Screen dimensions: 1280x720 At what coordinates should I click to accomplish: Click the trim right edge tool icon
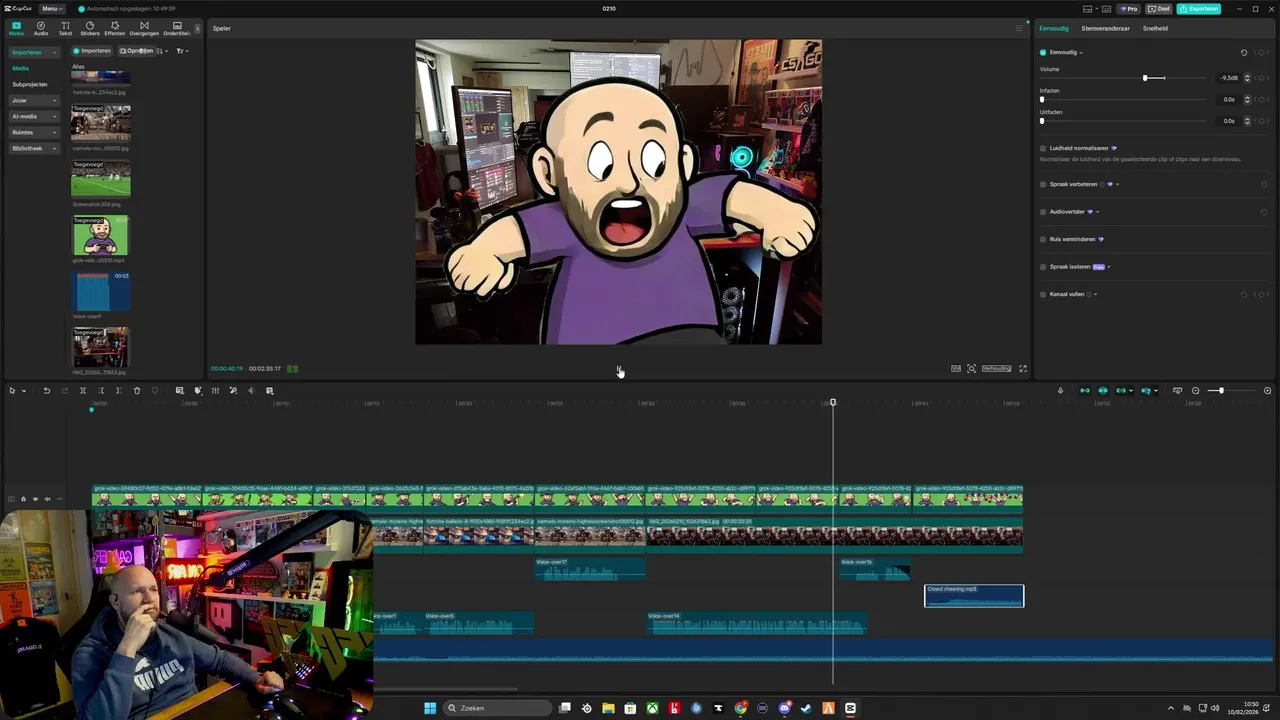(119, 391)
